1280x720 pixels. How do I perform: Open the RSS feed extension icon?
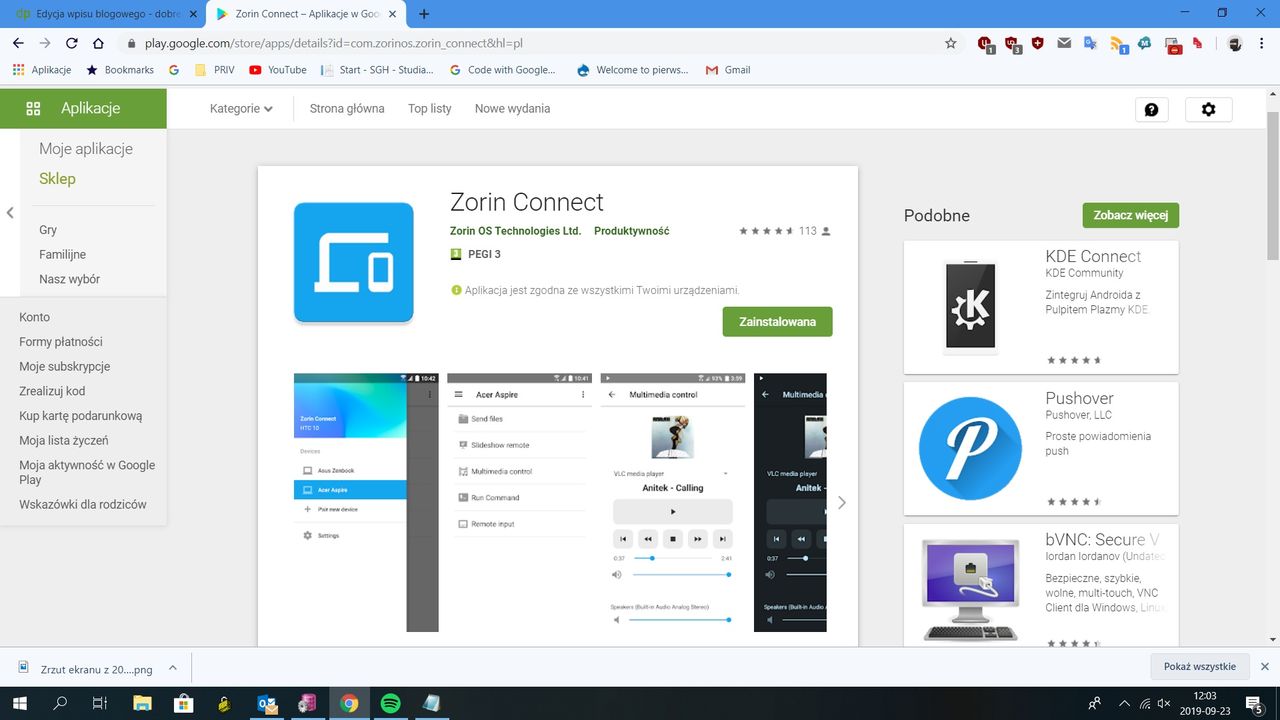1119,44
